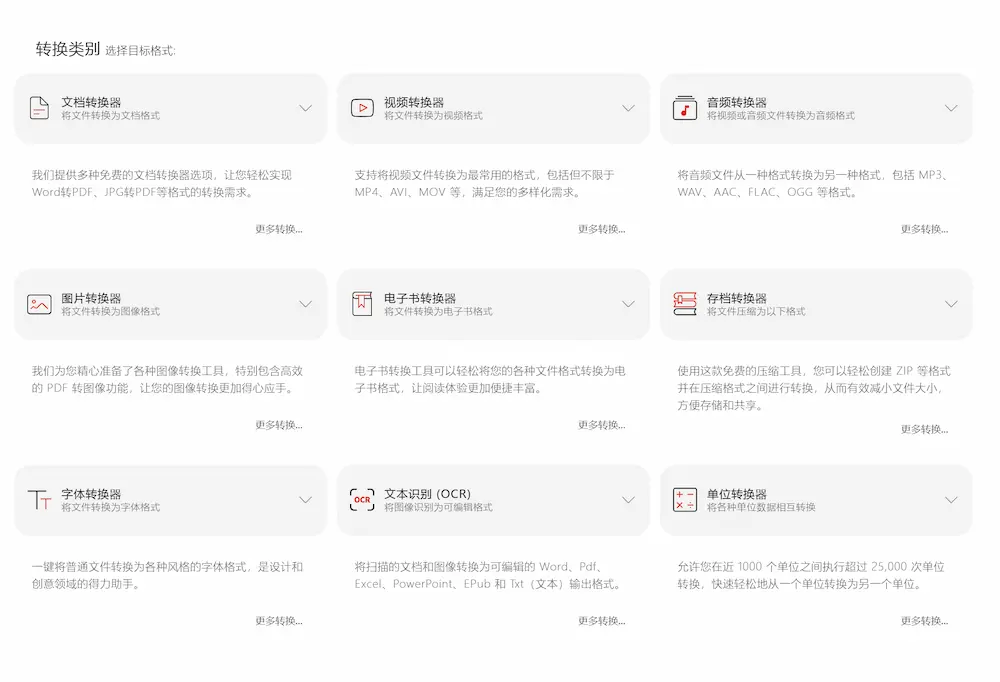Click the video converter play icon

point(362,108)
